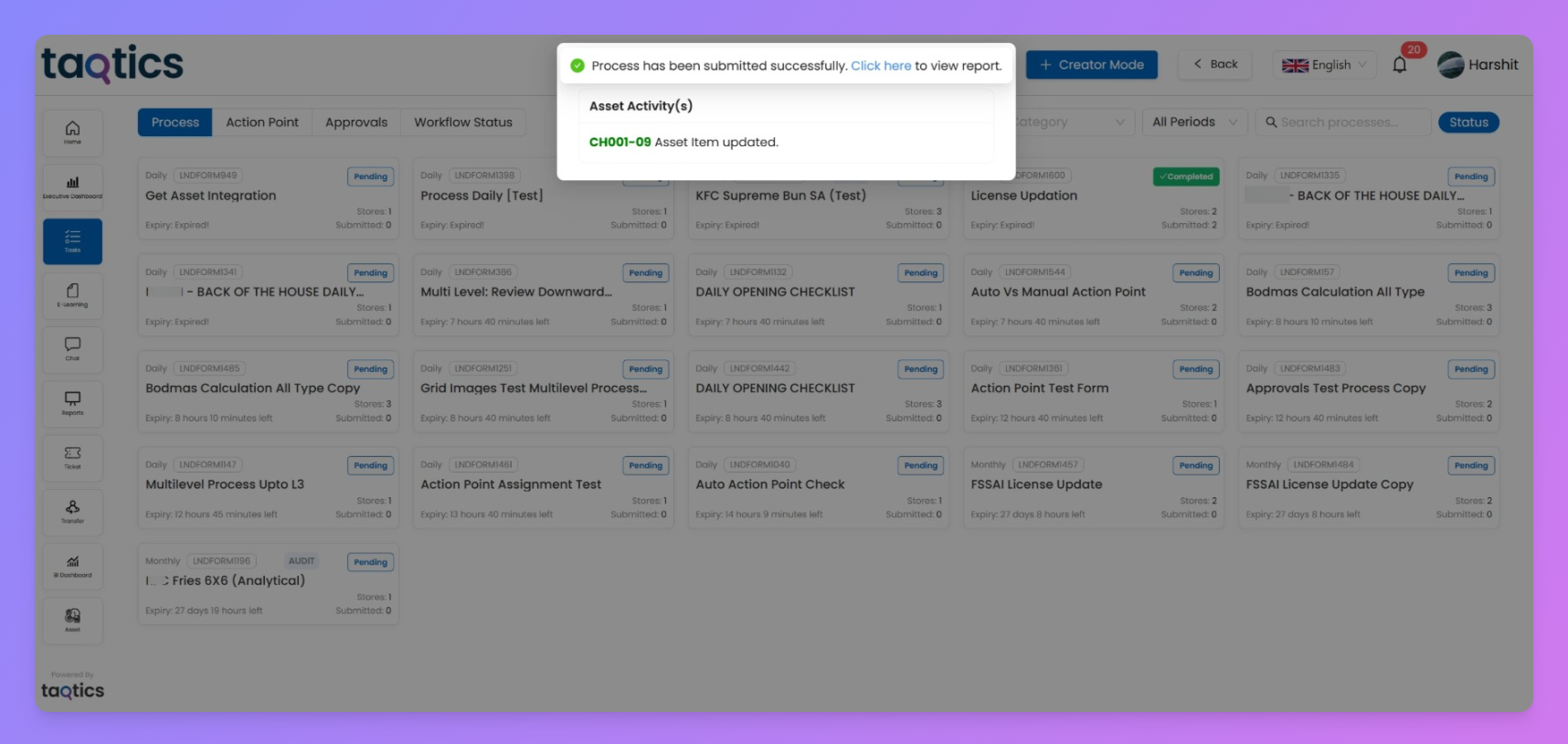Click the AUDIT tag on Fries 6X6
1568x744 pixels.
tap(302, 561)
